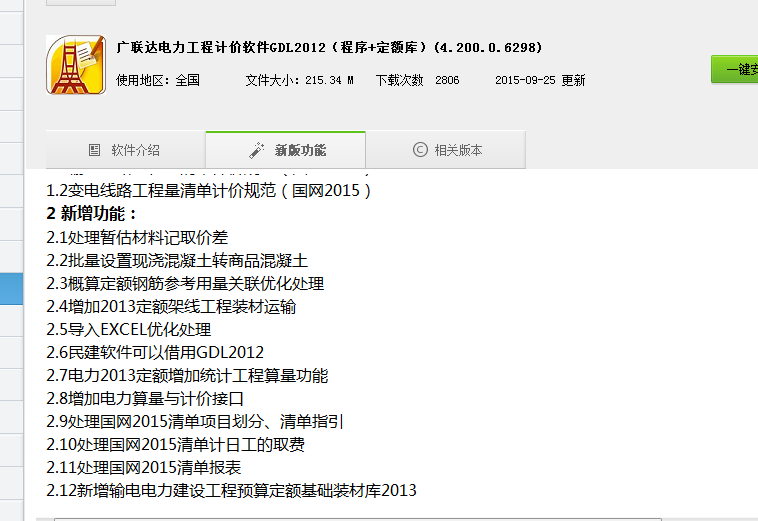Click the 使用地区: 全国 label
Screen dimensions: 758x521
[x=158, y=80]
